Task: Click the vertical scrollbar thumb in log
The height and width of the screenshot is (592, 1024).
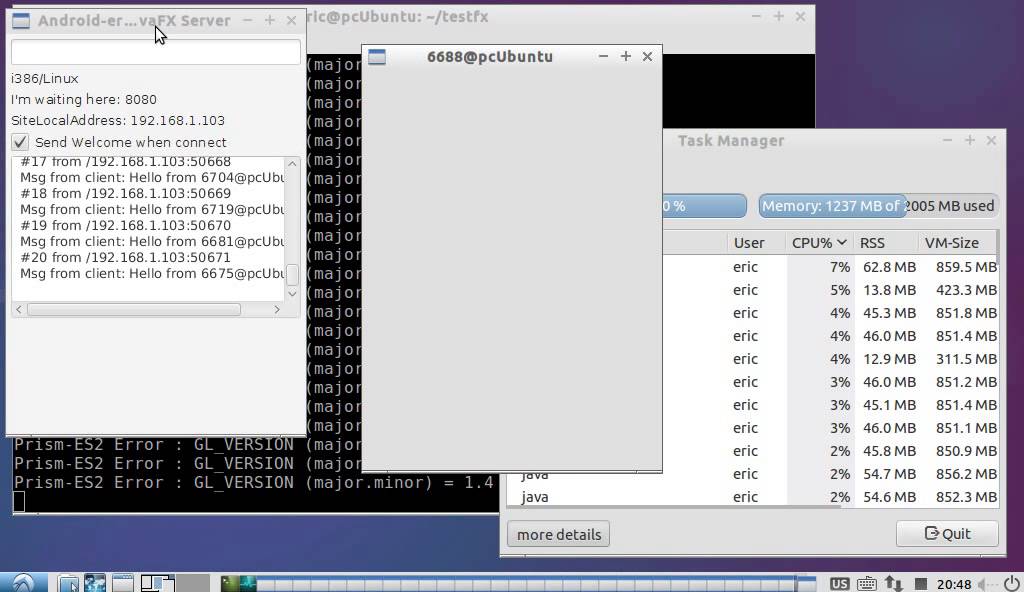Action: 292,274
